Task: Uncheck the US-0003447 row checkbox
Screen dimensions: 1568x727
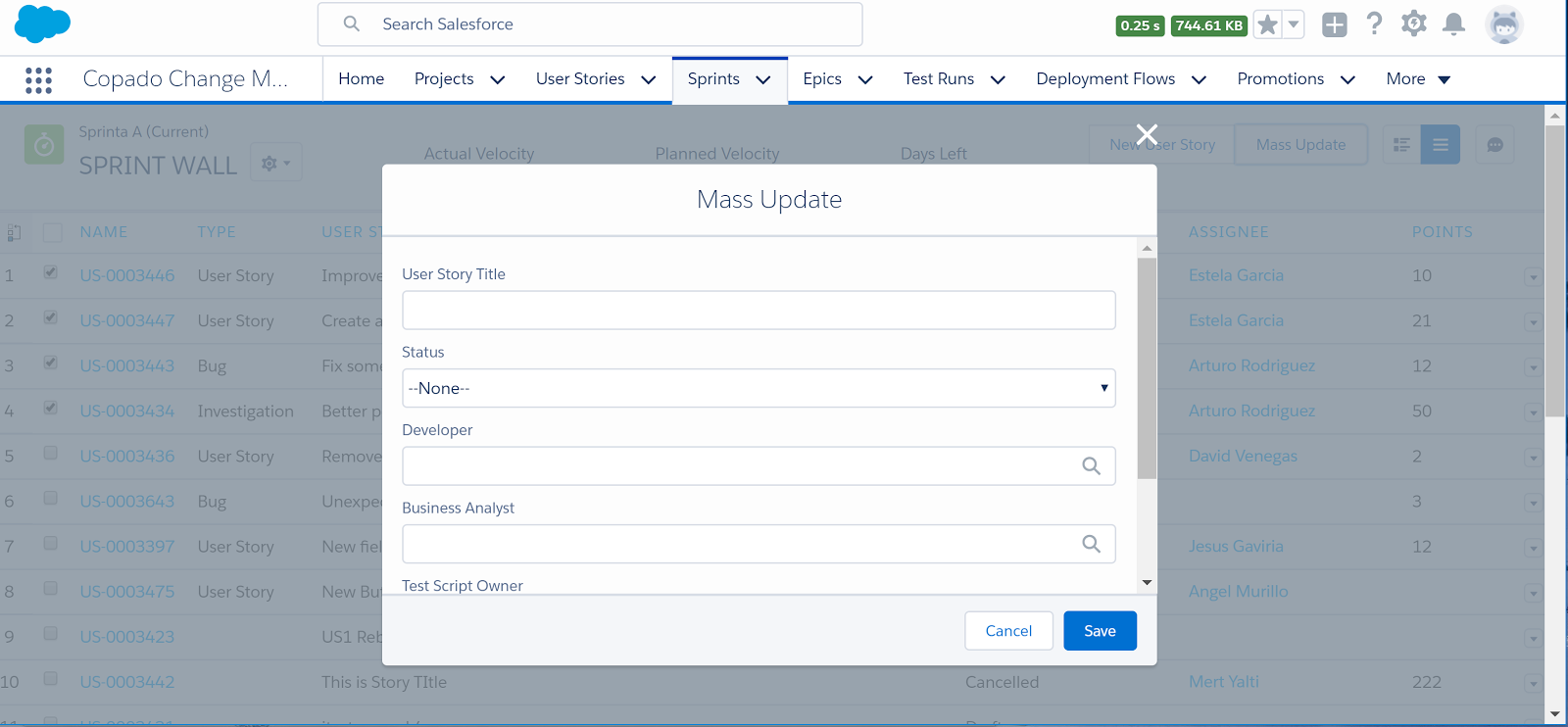Action: click(x=50, y=317)
